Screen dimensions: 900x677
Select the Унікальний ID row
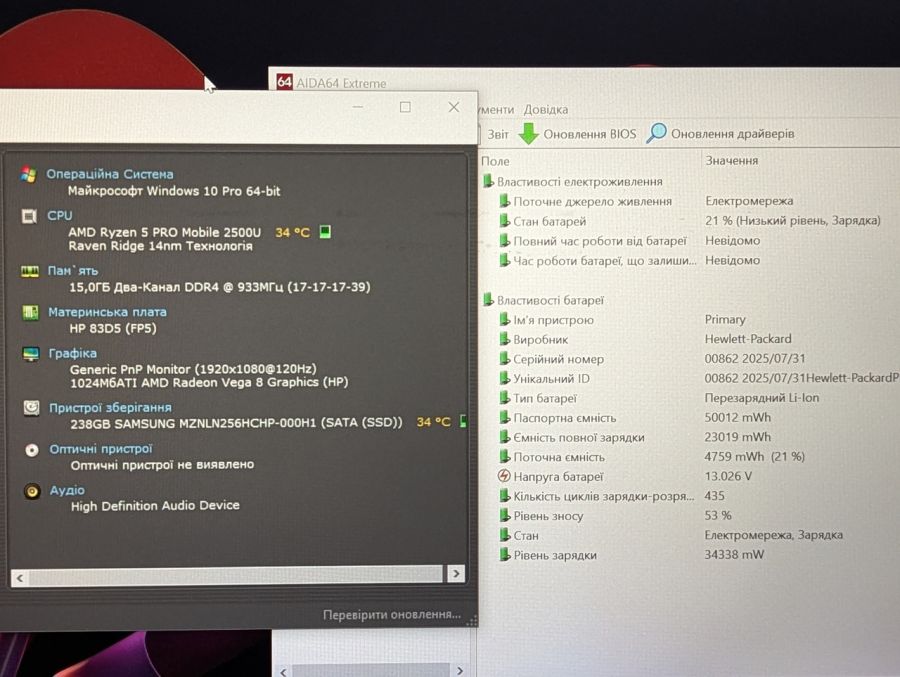(x=698, y=378)
